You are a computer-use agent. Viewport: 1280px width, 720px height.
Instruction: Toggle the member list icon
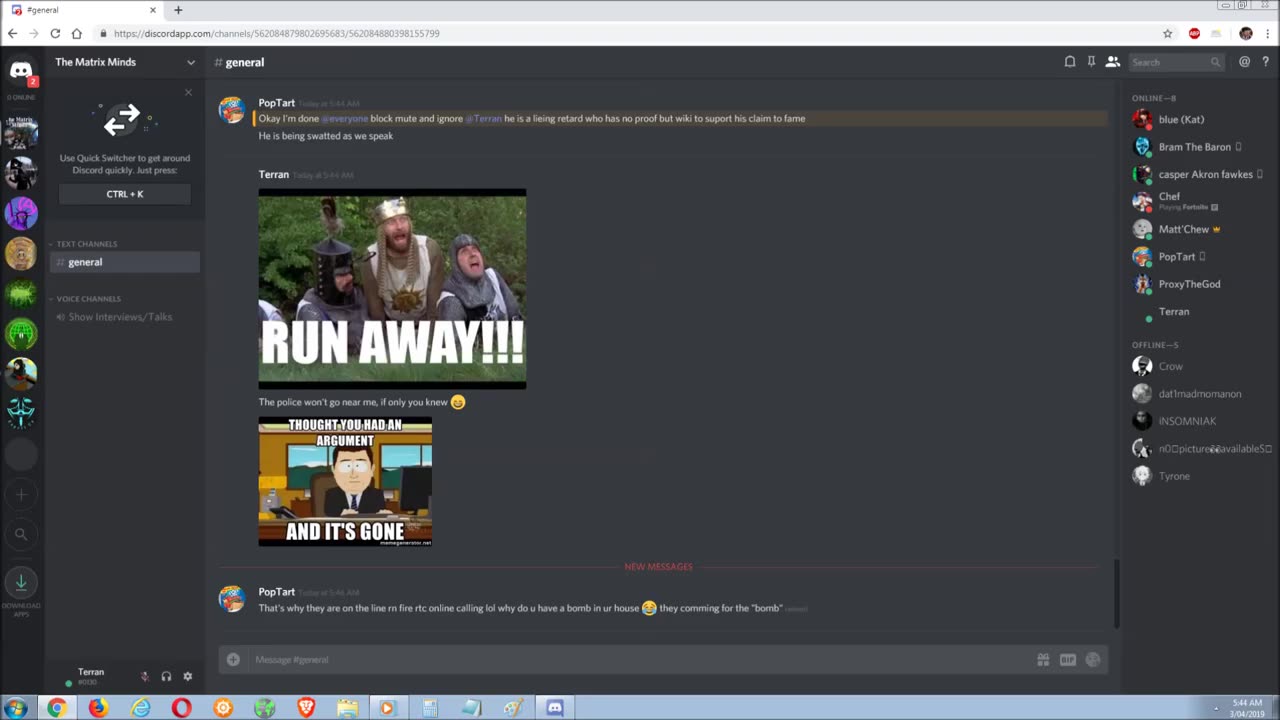point(1112,62)
